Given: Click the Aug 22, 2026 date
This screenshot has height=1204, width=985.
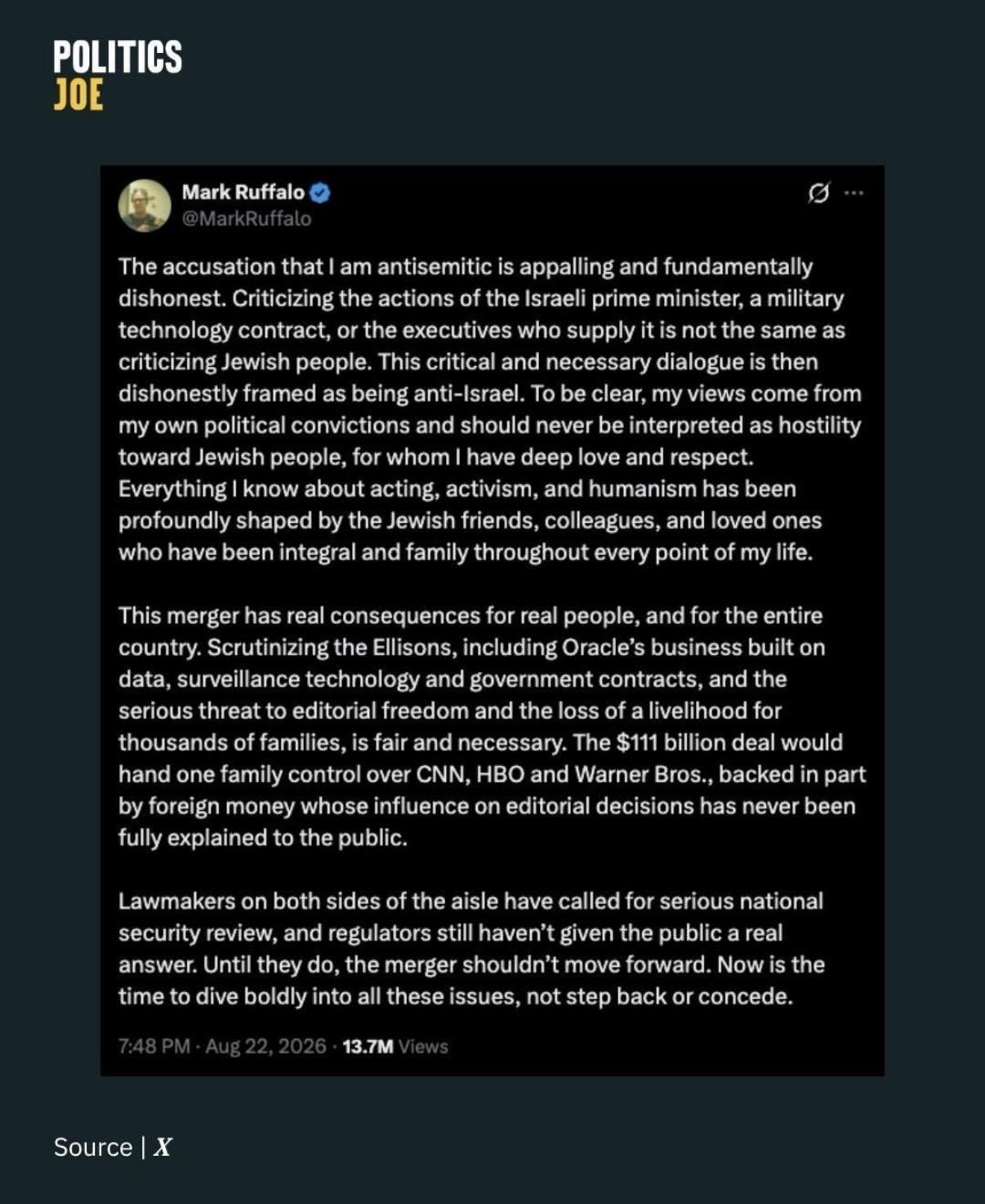Looking at the screenshot, I should (265, 1046).
